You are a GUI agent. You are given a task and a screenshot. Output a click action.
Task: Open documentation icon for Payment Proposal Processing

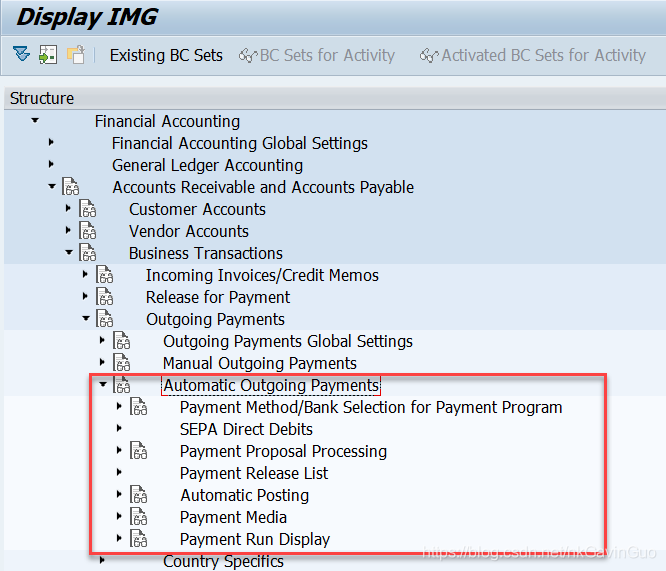click(138, 451)
